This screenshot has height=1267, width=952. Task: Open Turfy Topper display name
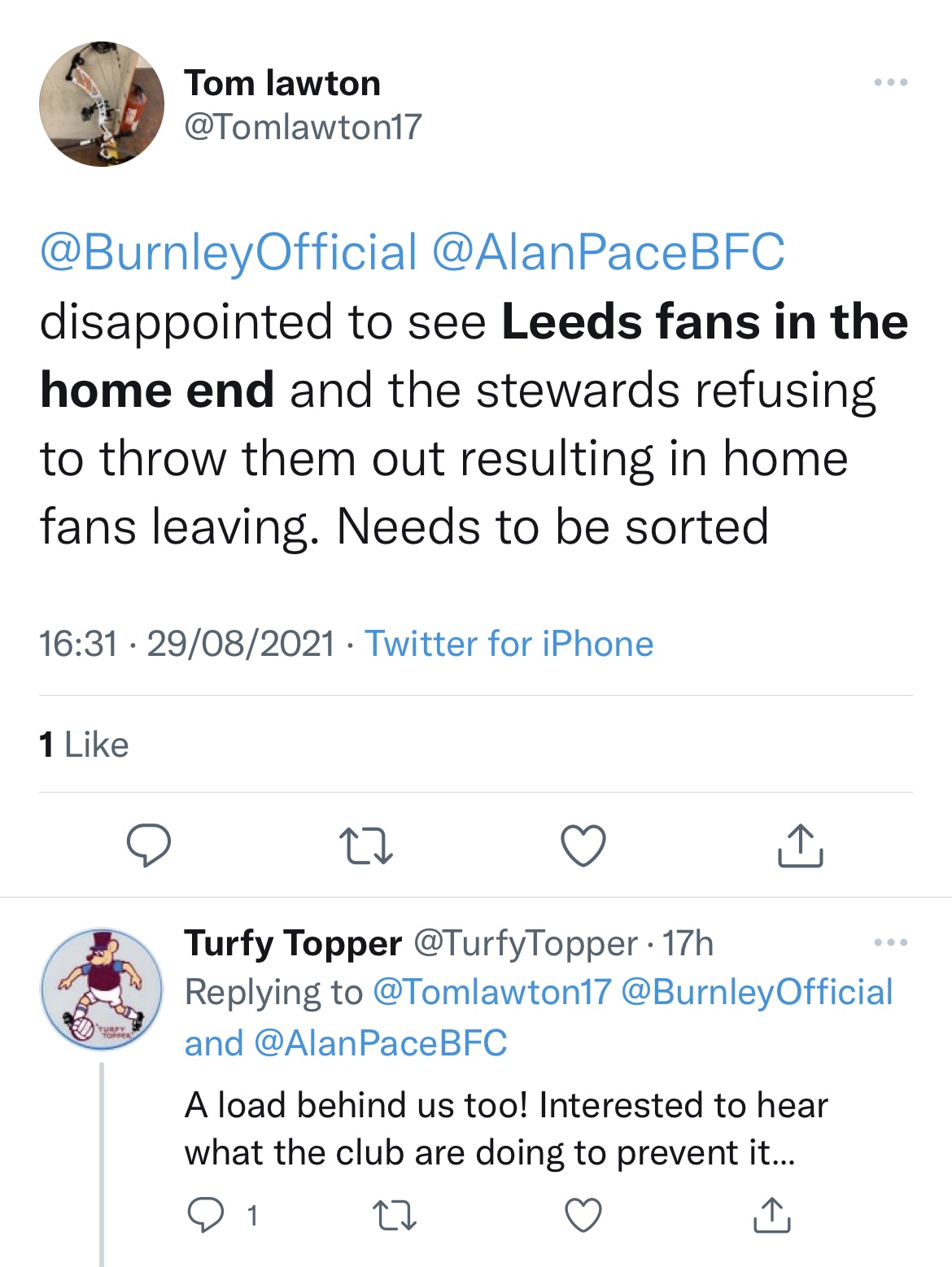(x=293, y=943)
